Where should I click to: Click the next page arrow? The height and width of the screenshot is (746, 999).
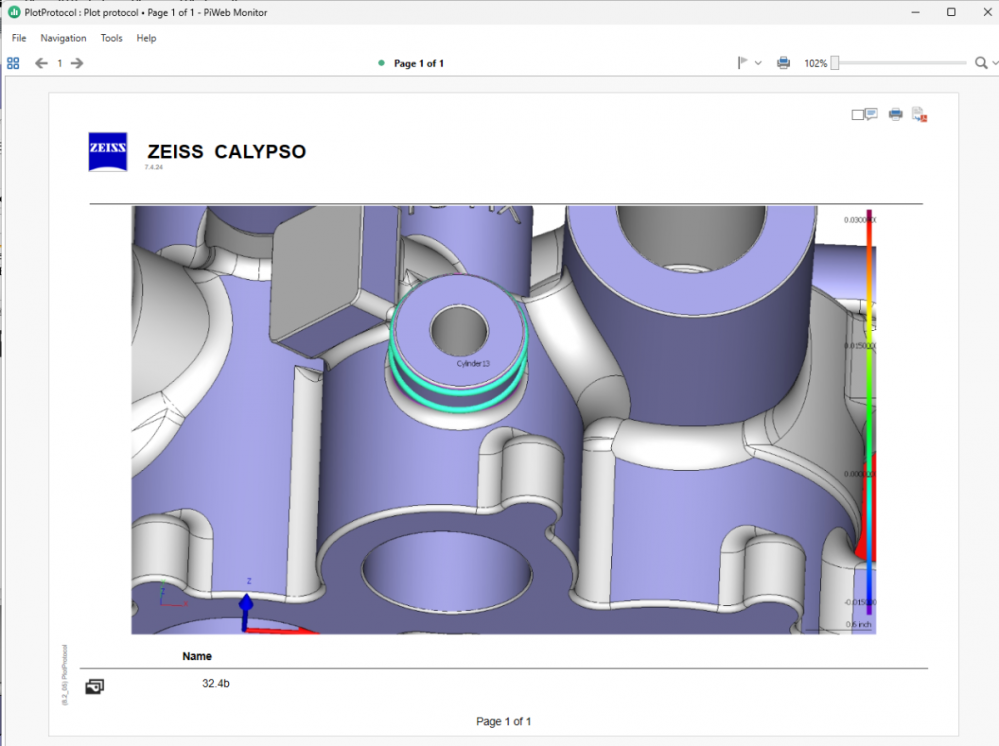pyautogui.click(x=77, y=62)
